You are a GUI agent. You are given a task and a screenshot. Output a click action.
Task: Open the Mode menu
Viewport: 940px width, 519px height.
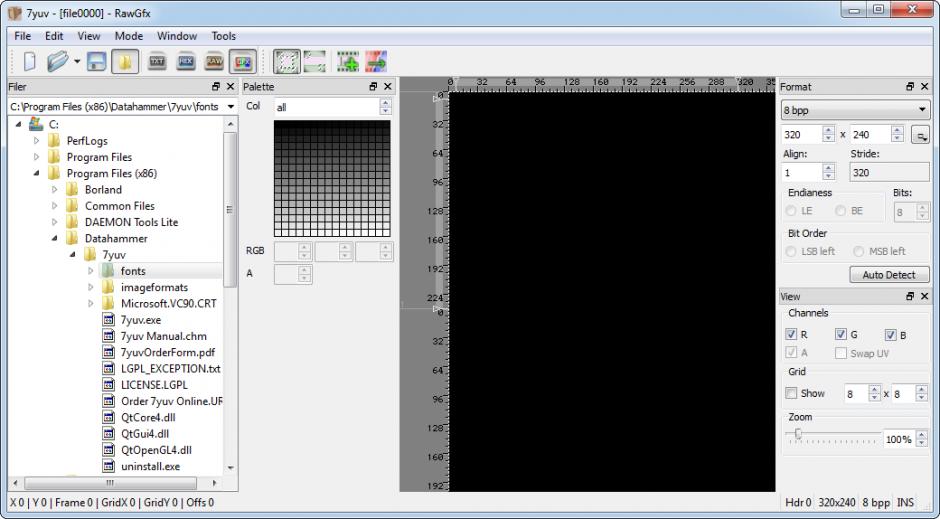pyautogui.click(x=128, y=36)
